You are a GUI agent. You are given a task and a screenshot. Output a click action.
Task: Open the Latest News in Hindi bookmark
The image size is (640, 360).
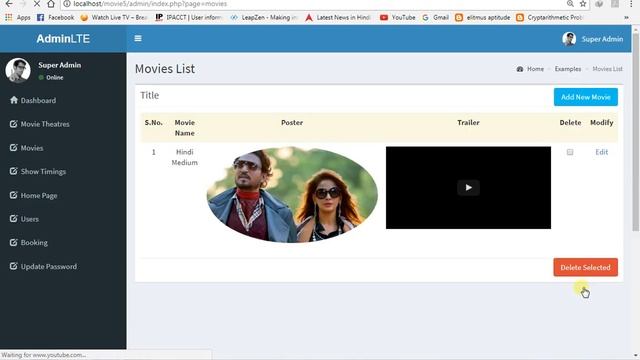(x=338, y=18)
